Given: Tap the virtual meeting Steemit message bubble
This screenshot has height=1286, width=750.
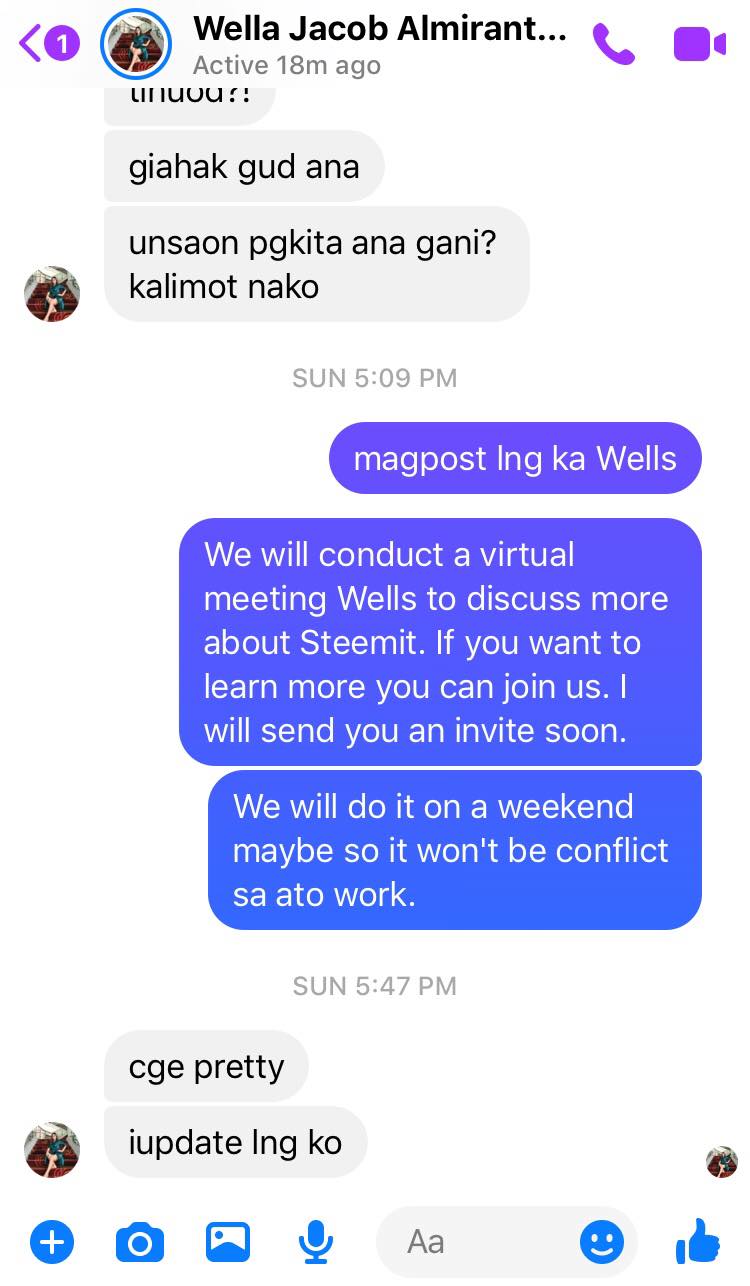Looking at the screenshot, I should coord(440,642).
